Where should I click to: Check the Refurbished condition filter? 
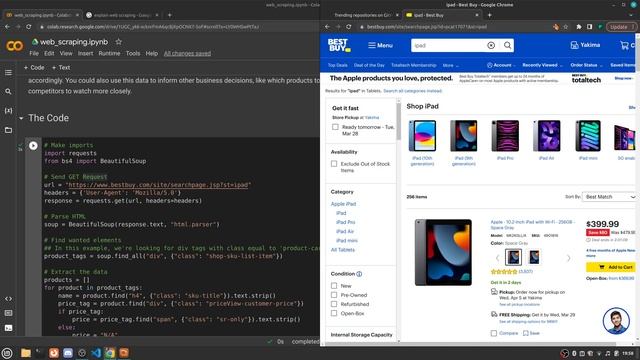[334, 304]
